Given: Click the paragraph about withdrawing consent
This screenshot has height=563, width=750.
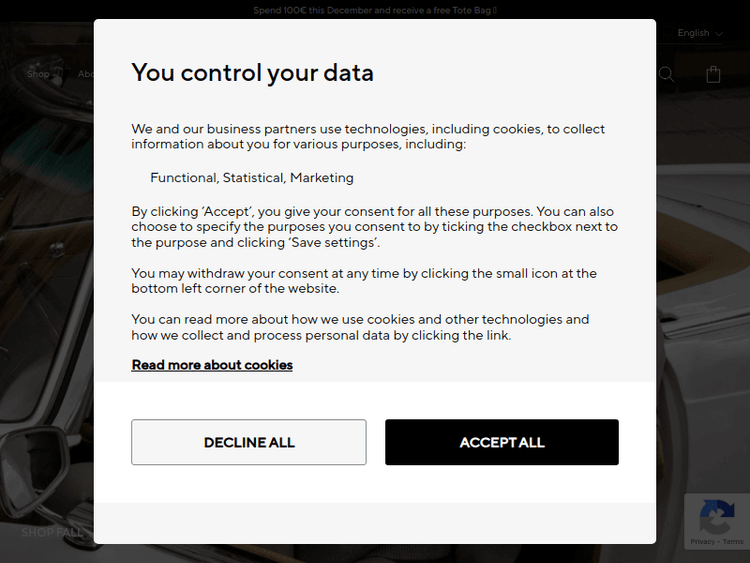Looking at the screenshot, I should 364,281.
